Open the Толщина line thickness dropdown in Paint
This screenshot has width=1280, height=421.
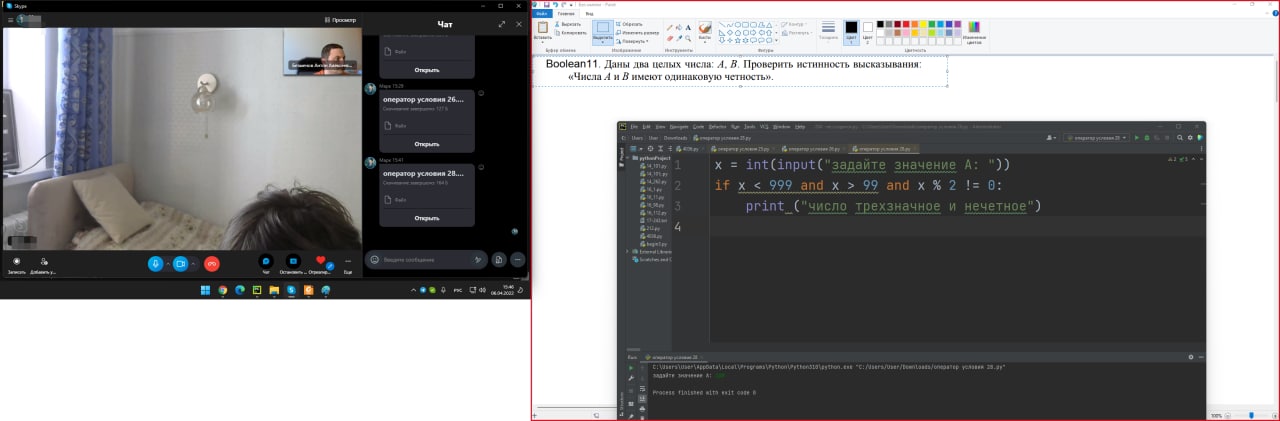pyautogui.click(x=828, y=31)
